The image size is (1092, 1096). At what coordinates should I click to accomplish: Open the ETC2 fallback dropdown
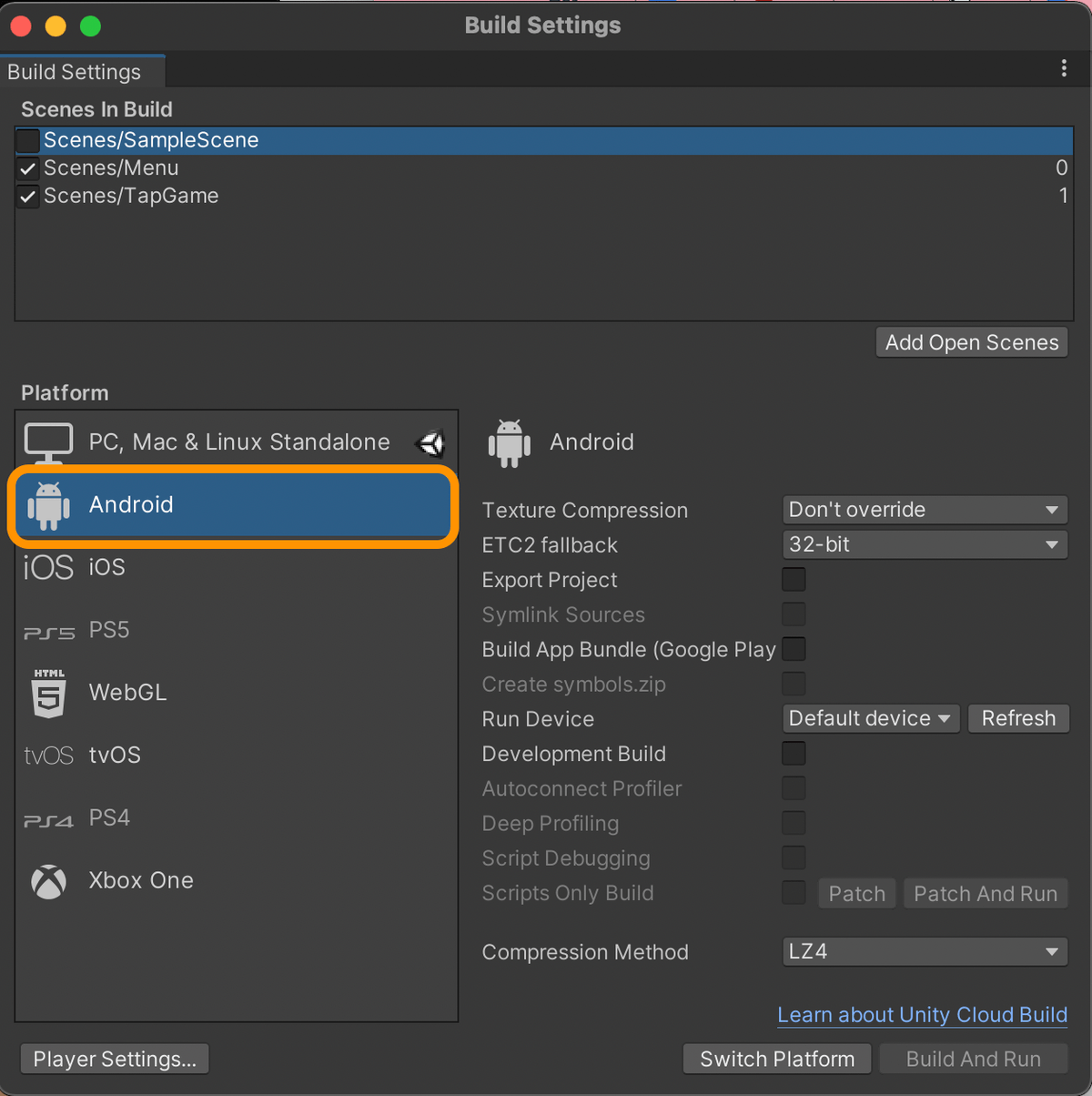point(924,544)
